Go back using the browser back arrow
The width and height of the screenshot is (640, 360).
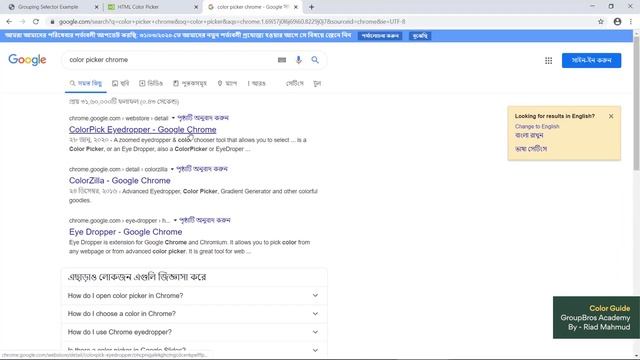(9, 22)
